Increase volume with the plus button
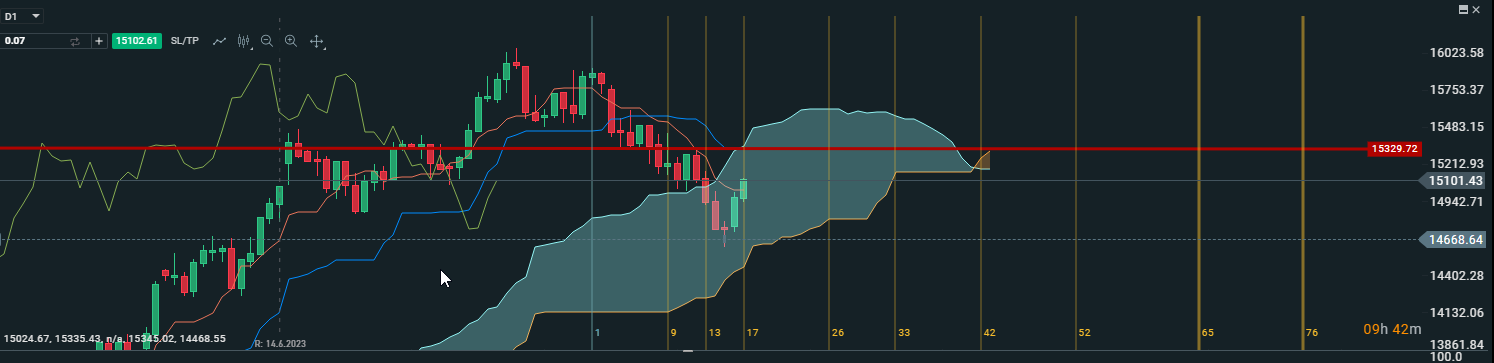1494x363 pixels. tap(99, 41)
